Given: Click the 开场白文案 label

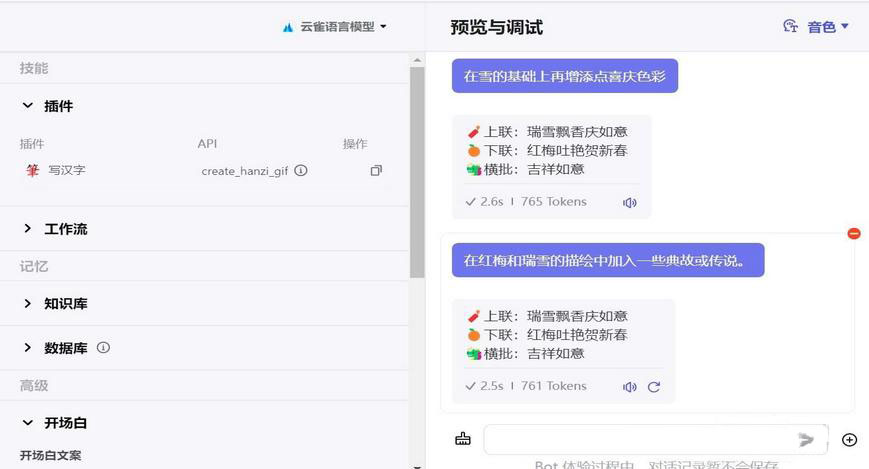Looking at the screenshot, I should coord(50,455).
